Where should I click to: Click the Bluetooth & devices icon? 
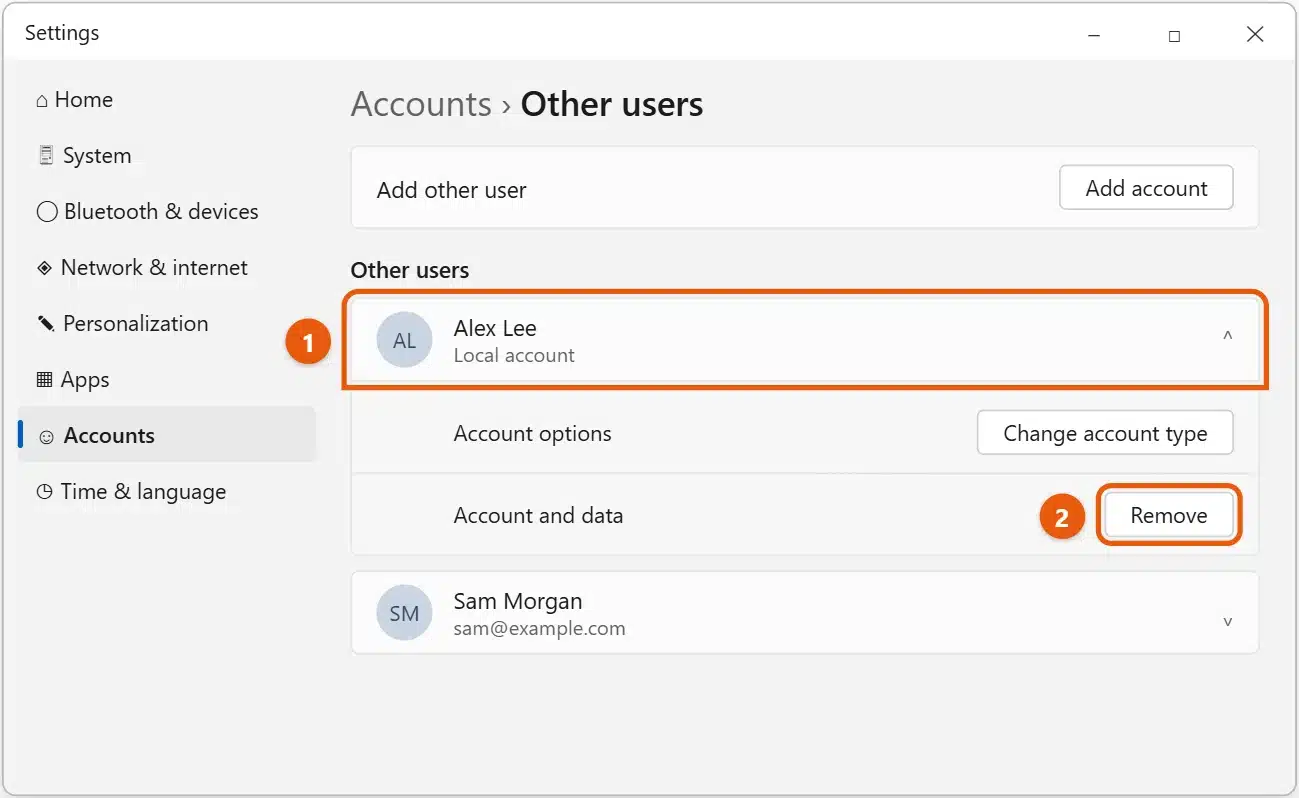(46, 212)
